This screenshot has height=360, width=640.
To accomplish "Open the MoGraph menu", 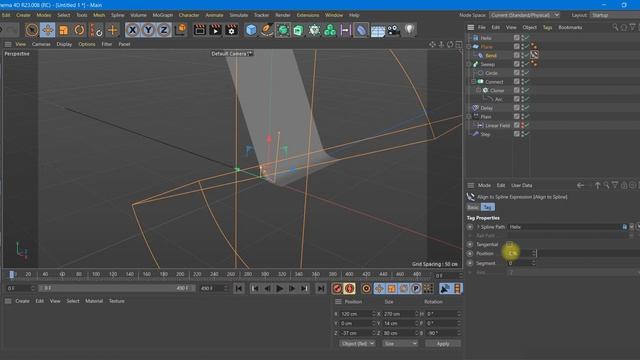I will (x=162, y=15).
